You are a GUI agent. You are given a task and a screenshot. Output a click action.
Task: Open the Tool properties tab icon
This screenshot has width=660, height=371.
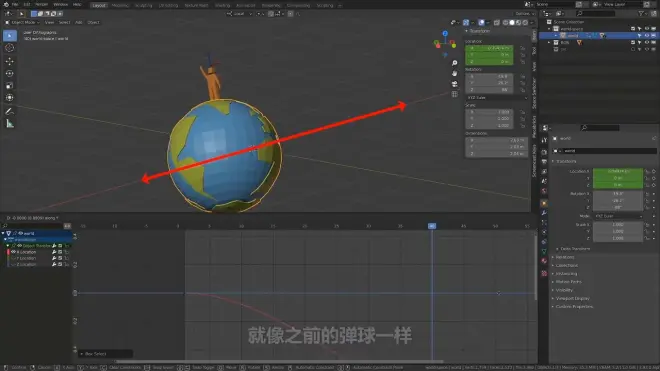544,140
